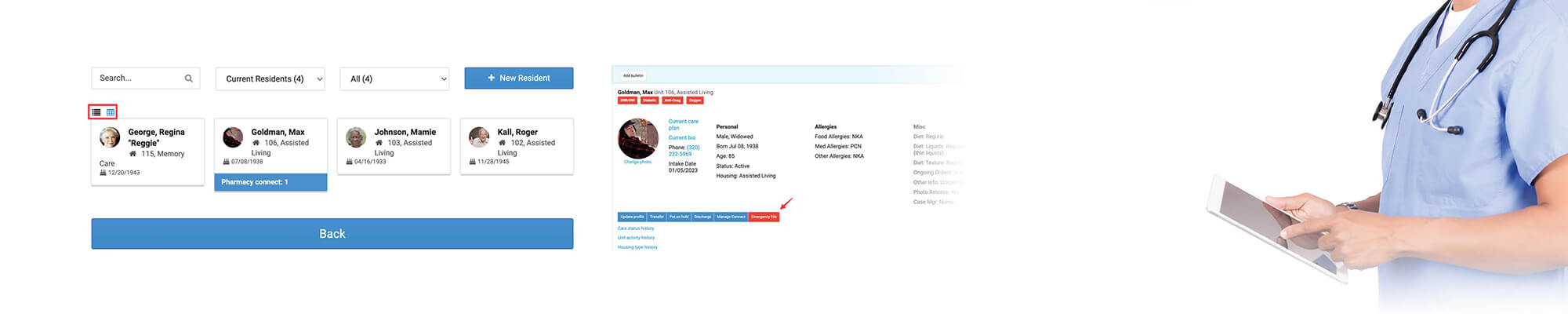Select the George, Regina "Reggie" name
The image size is (1568, 314).
point(157,137)
